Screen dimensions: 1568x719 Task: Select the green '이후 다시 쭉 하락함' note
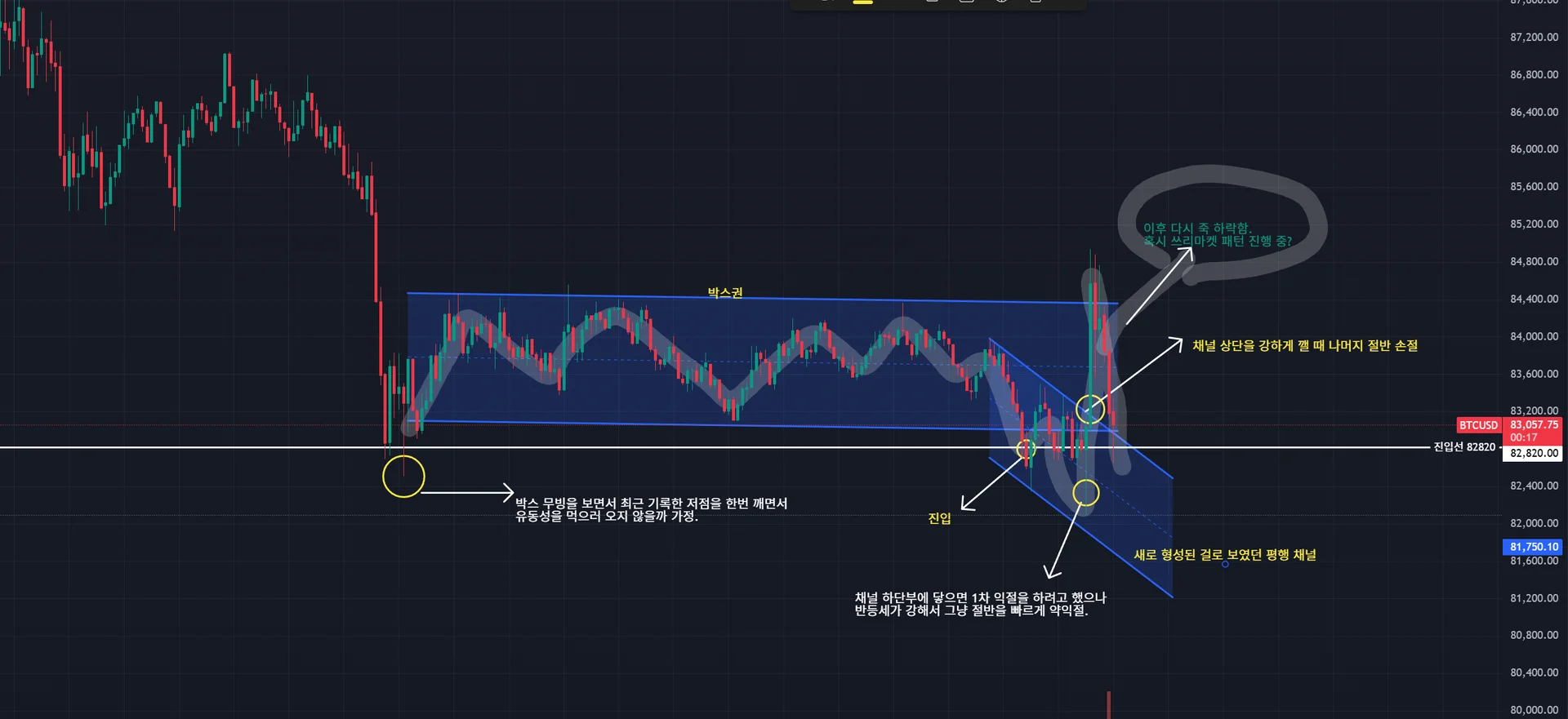(x=1218, y=235)
